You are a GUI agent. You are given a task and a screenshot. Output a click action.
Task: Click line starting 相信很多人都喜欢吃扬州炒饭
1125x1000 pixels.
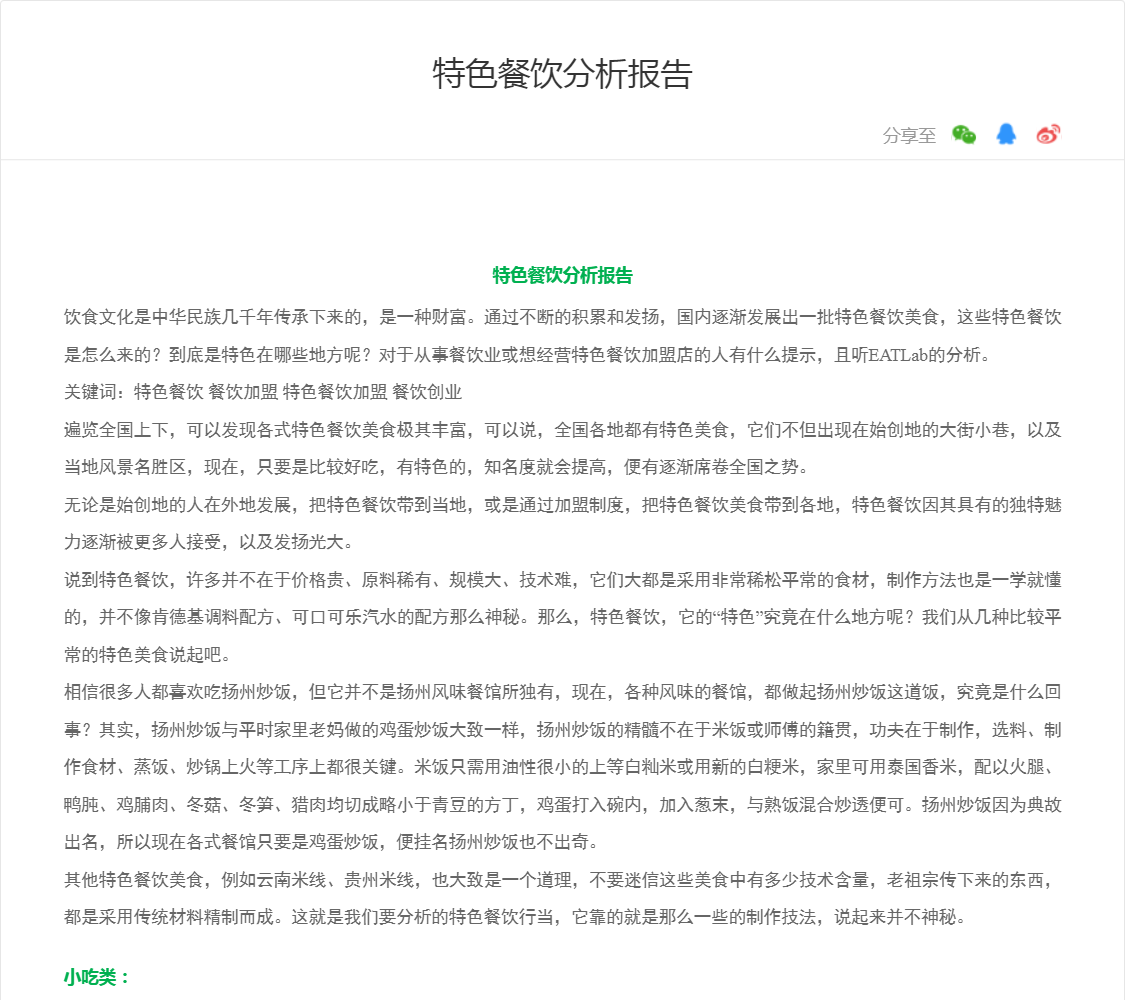562,692
